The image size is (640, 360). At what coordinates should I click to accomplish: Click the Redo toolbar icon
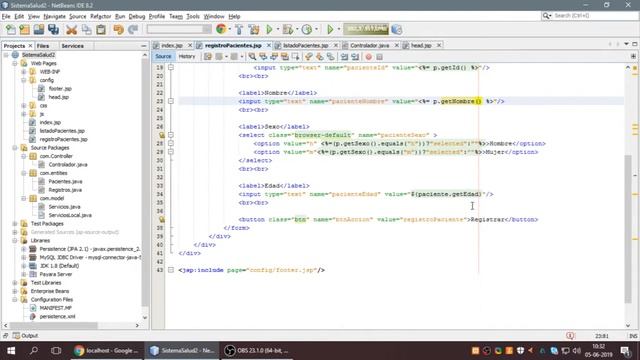pyautogui.click(x=133, y=29)
